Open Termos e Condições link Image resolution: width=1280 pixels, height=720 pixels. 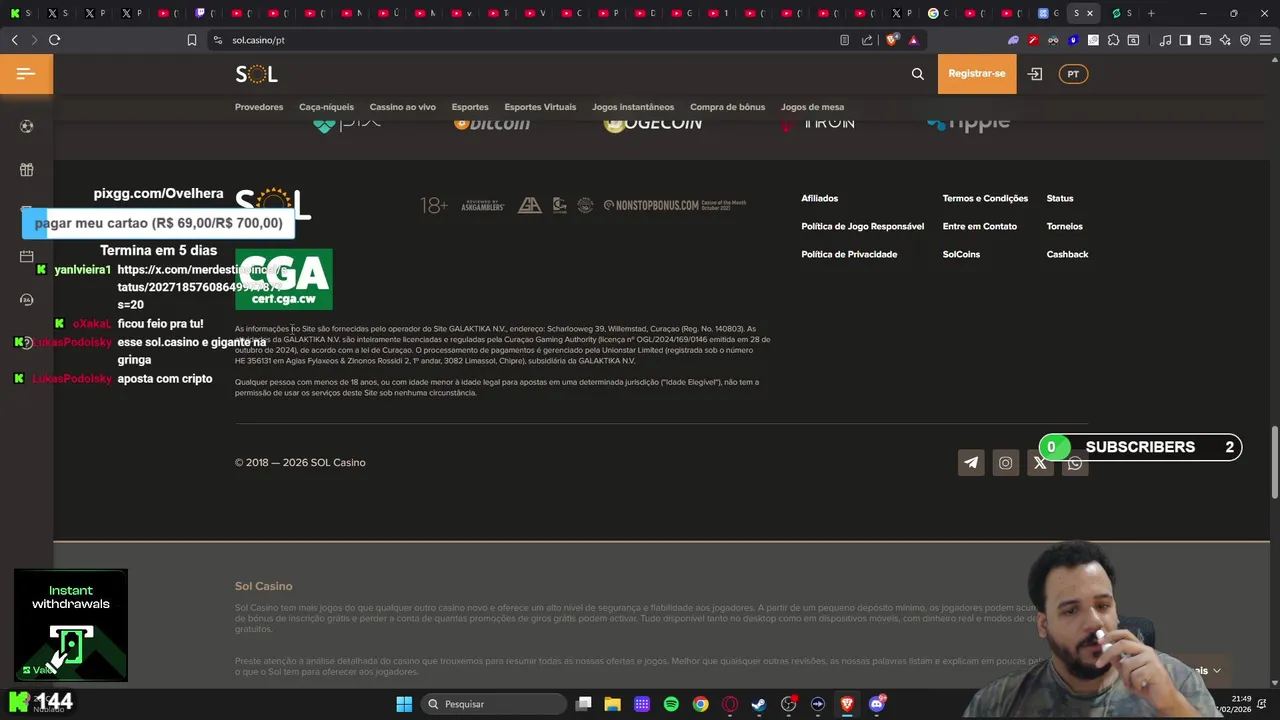[985, 198]
